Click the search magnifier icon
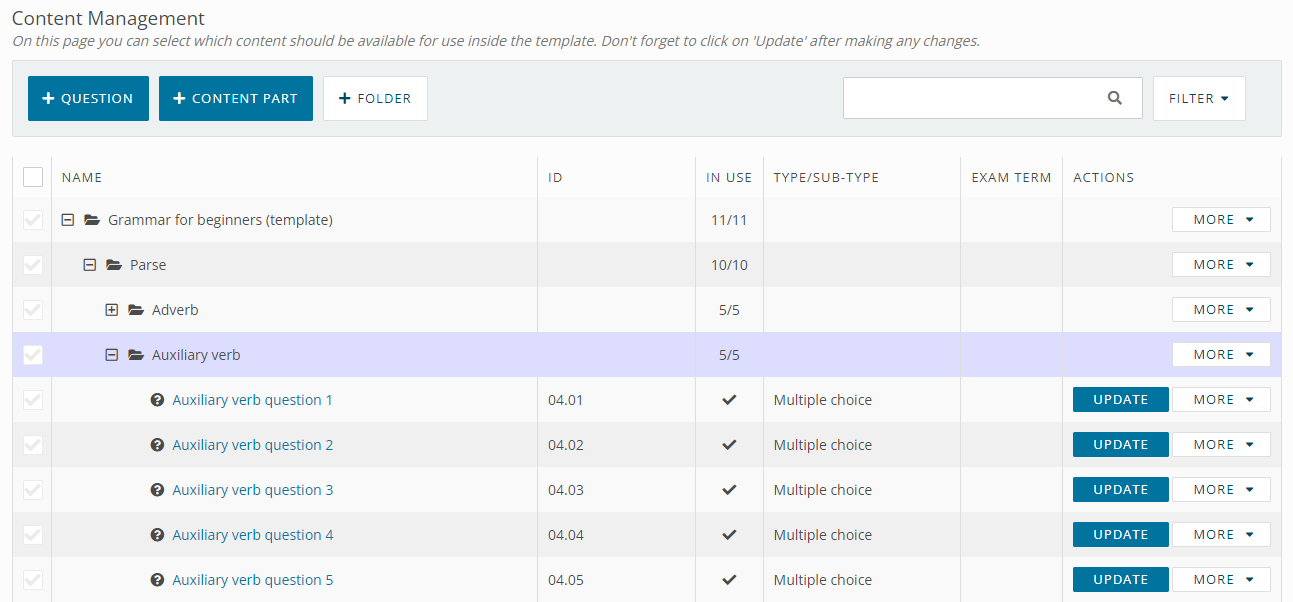Screen dimensions: 1293x602 [1115, 98]
